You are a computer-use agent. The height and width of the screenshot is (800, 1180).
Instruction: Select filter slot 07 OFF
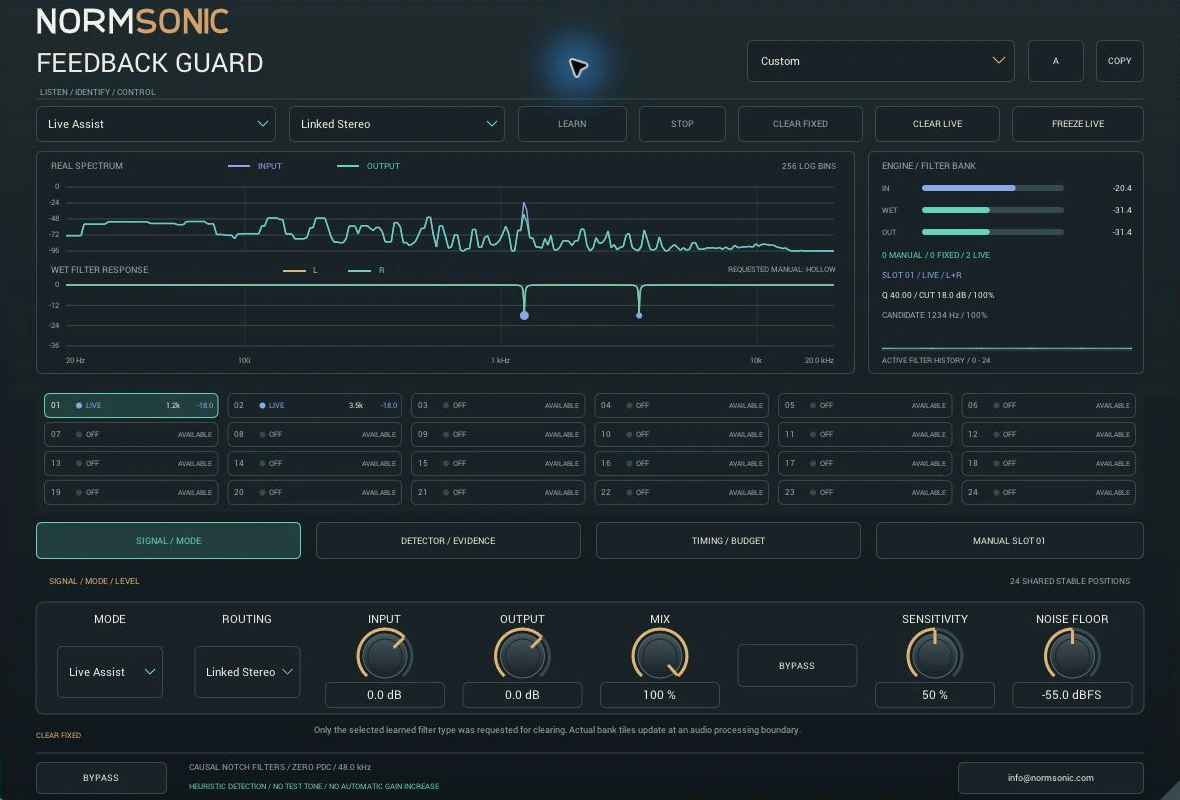(131, 434)
